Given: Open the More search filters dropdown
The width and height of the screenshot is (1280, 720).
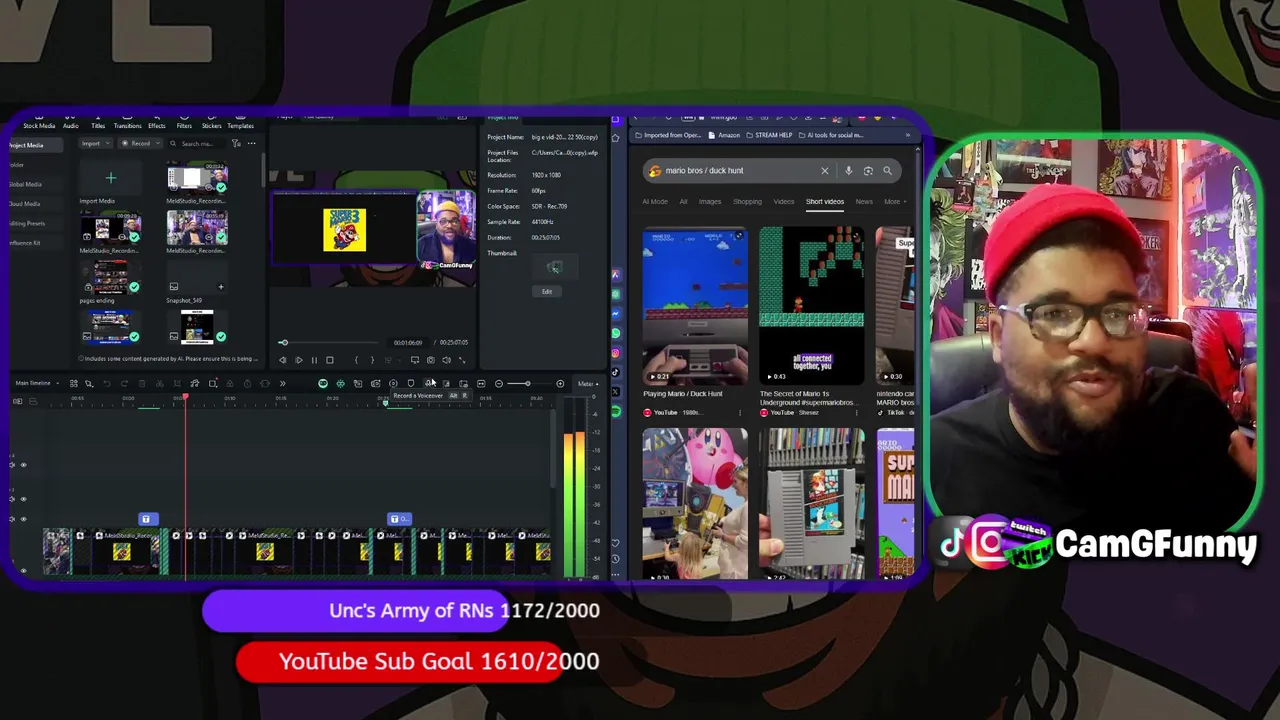Looking at the screenshot, I should [x=894, y=202].
